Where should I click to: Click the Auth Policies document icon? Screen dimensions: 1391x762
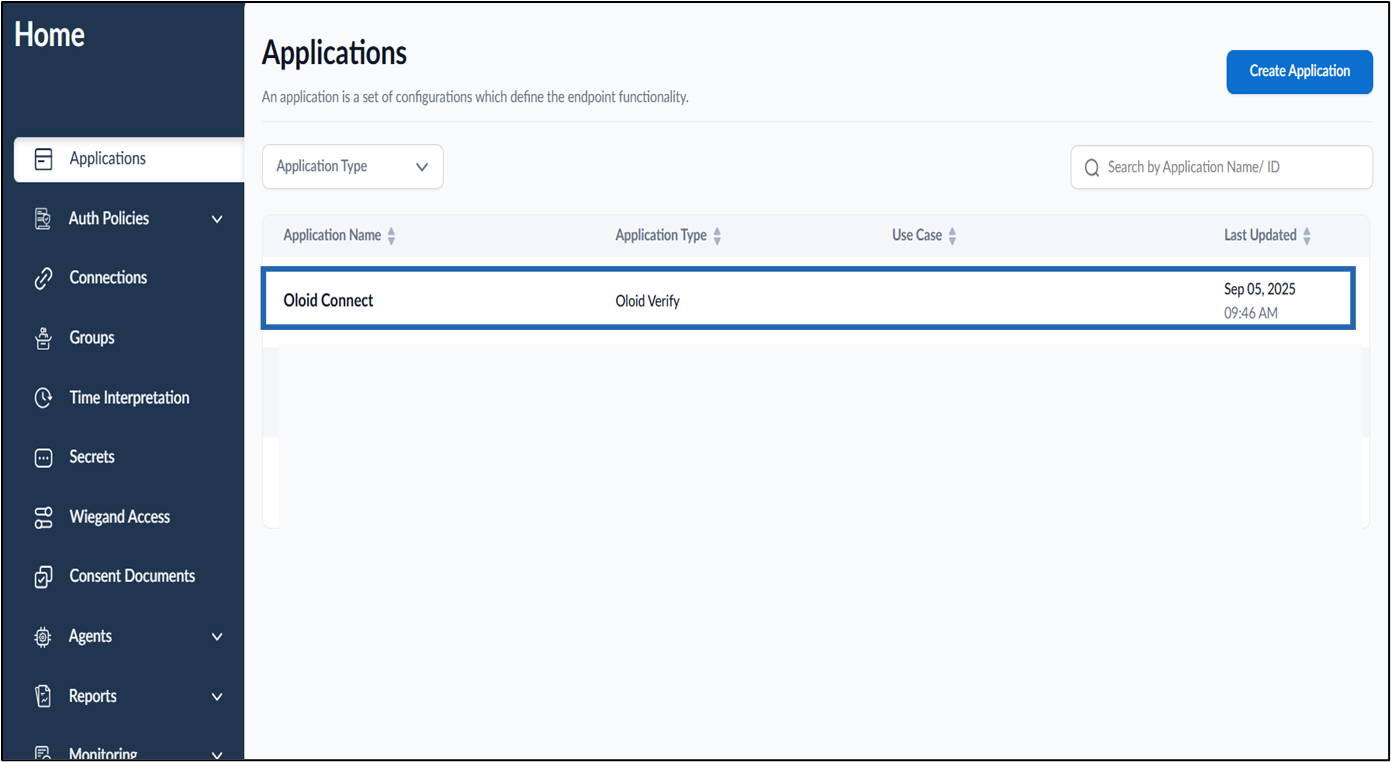(43, 219)
